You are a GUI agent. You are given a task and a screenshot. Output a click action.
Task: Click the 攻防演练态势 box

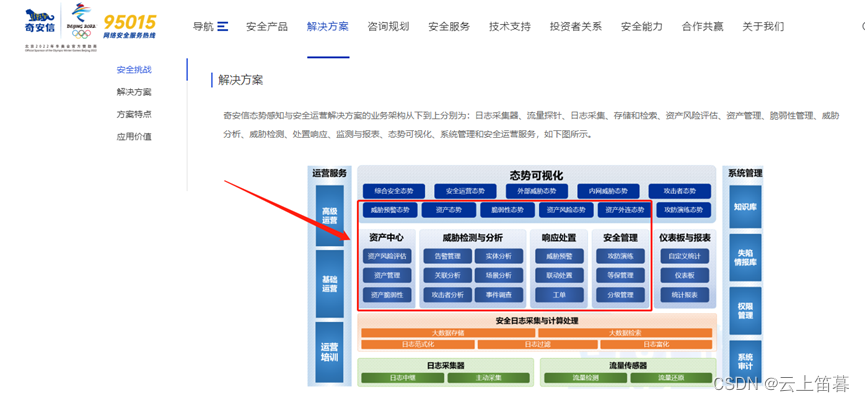coord(684,210)
